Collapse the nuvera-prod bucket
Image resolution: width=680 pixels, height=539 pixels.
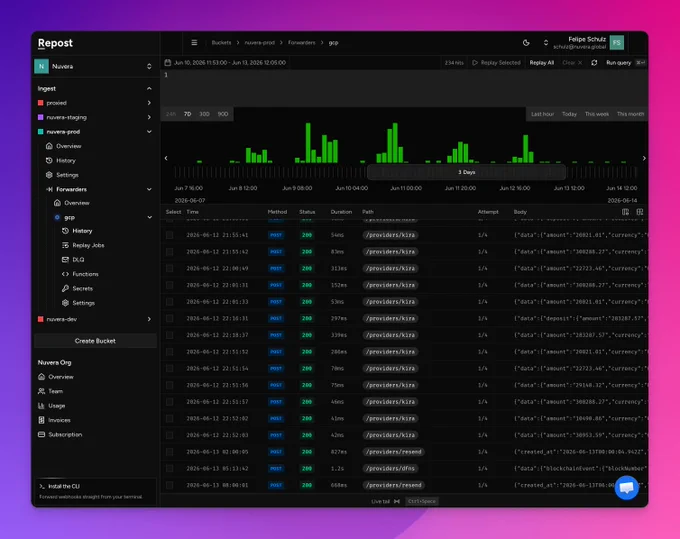pyautogui.click(x=149, y=131)
